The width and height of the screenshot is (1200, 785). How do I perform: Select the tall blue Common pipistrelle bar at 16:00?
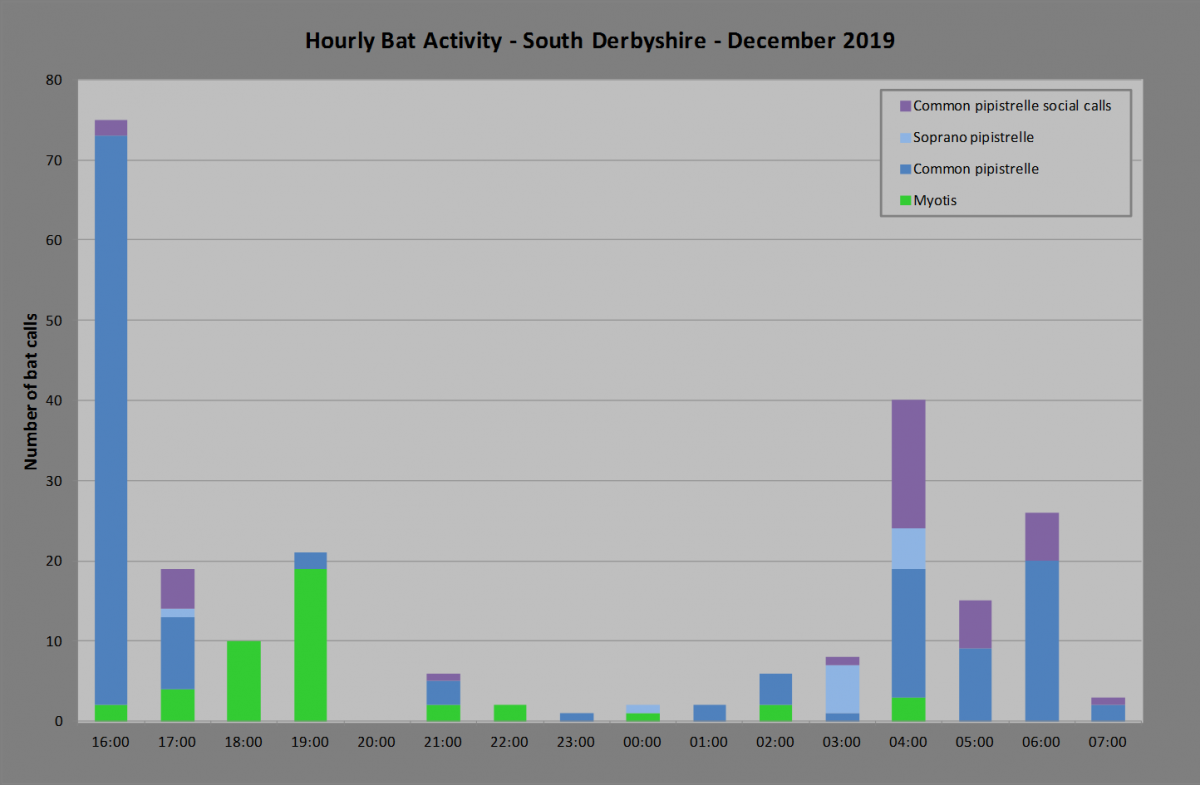click(x=111, y=420)
